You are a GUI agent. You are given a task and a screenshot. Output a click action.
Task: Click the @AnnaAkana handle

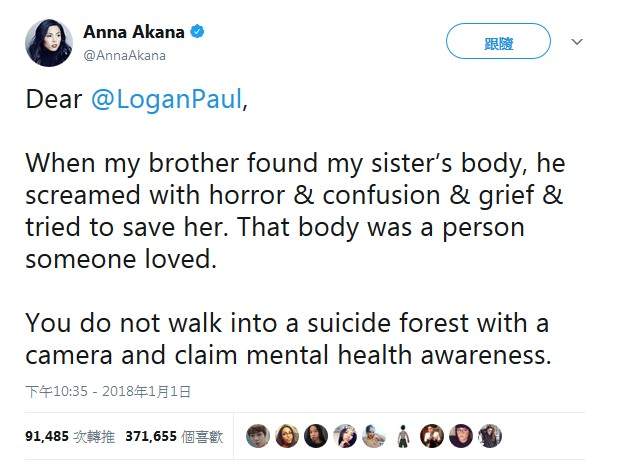125,56
